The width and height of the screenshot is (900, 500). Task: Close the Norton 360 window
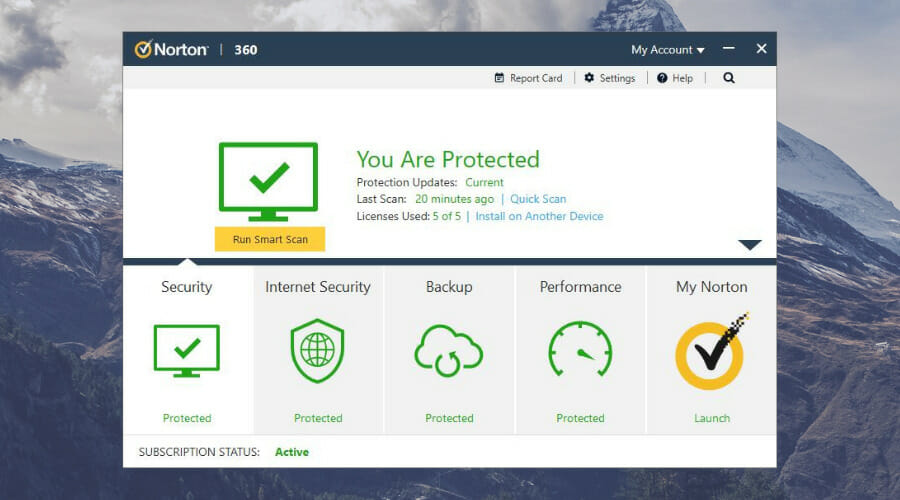tap(761, 49)
